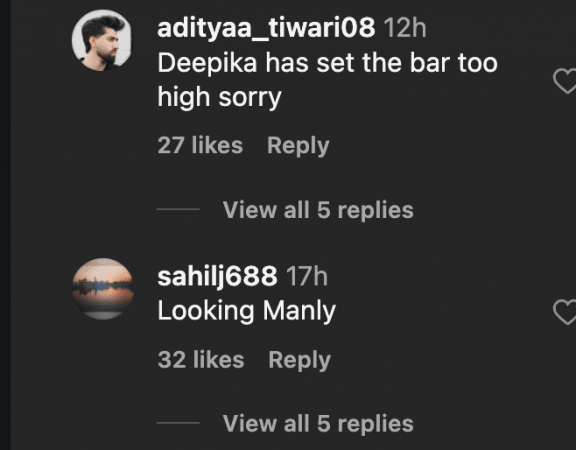Screen dimensions: 576x450
Task: Open the sahilj688 username link
Action: pos(217,277)
